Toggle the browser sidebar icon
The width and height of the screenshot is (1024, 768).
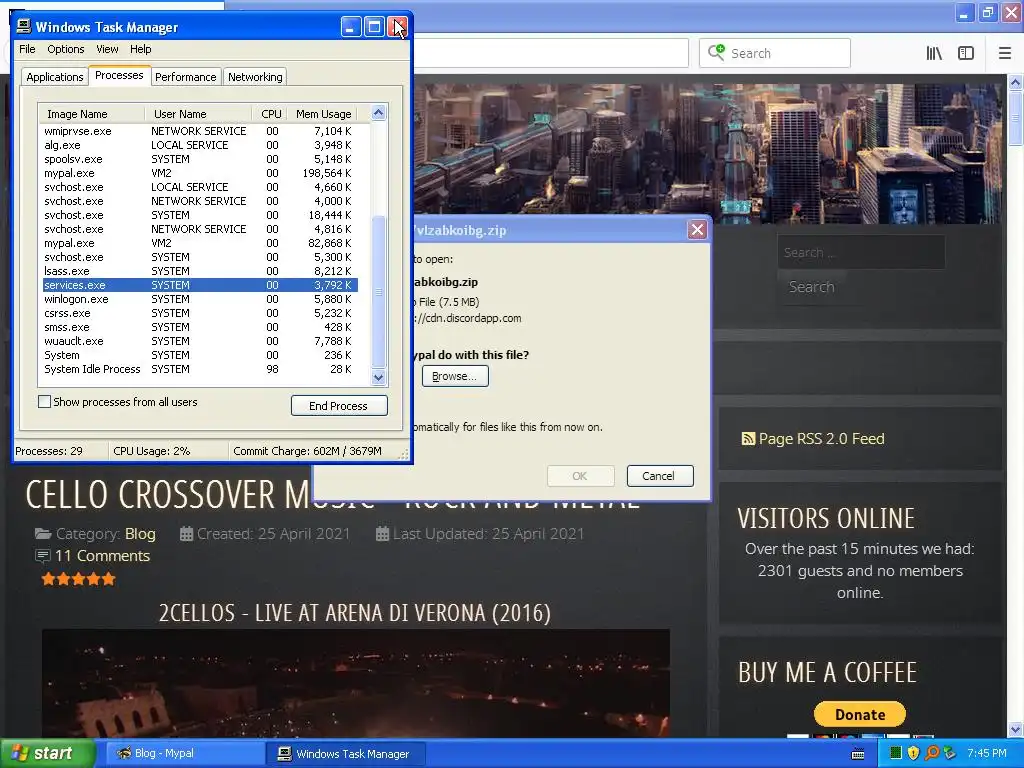tap(966, 53)
